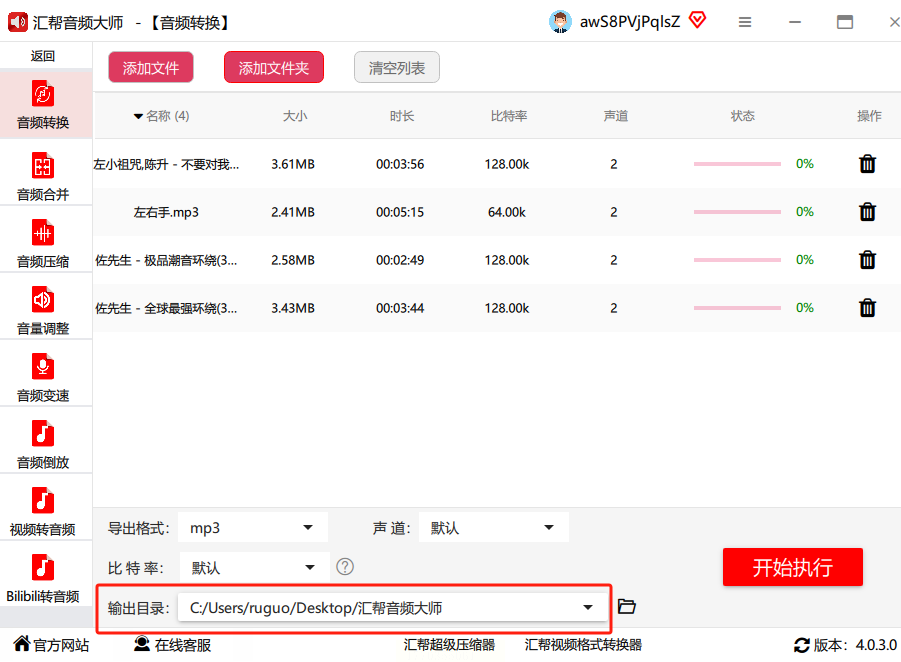This screenshot has height=662, width=901.
Task: Browse output folder with folder icon
Action: pyautogui.click(x=627, y=606)
